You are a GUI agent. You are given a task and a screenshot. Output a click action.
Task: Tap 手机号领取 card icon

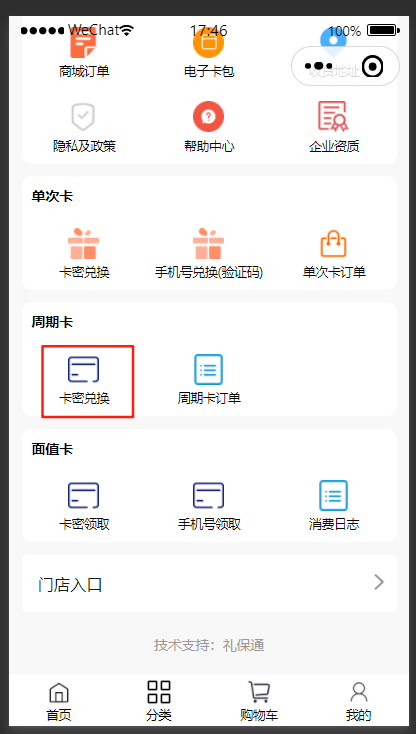[208, 495]
